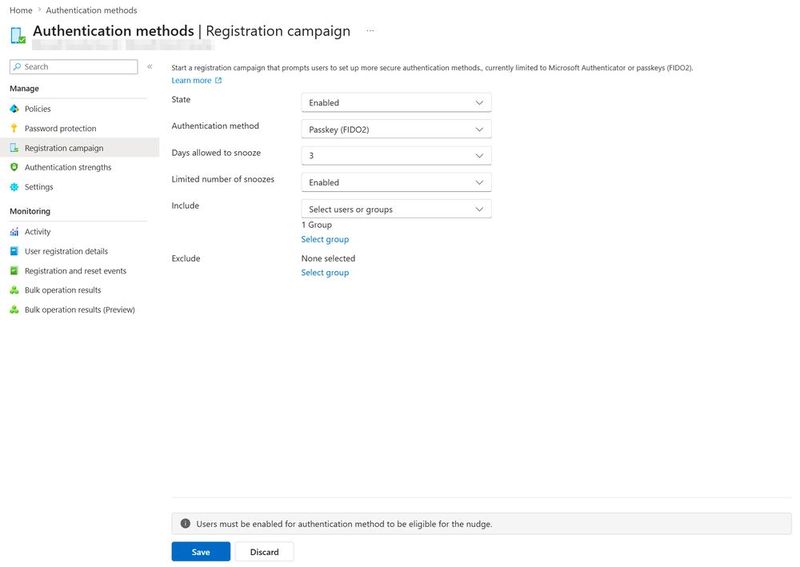Click the 'Days allowed to snooze' label
800x567 pixels.
(216, 153)
